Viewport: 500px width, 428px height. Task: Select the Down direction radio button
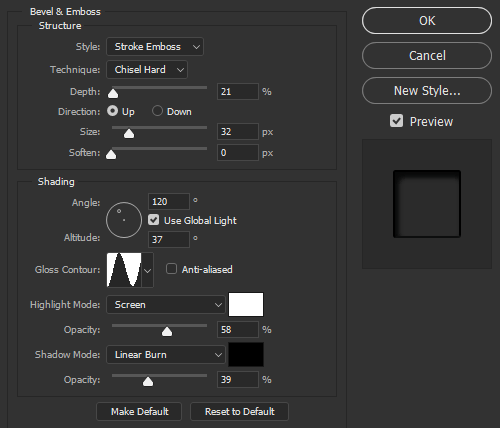pyautogui.click(x=157, y=111)
